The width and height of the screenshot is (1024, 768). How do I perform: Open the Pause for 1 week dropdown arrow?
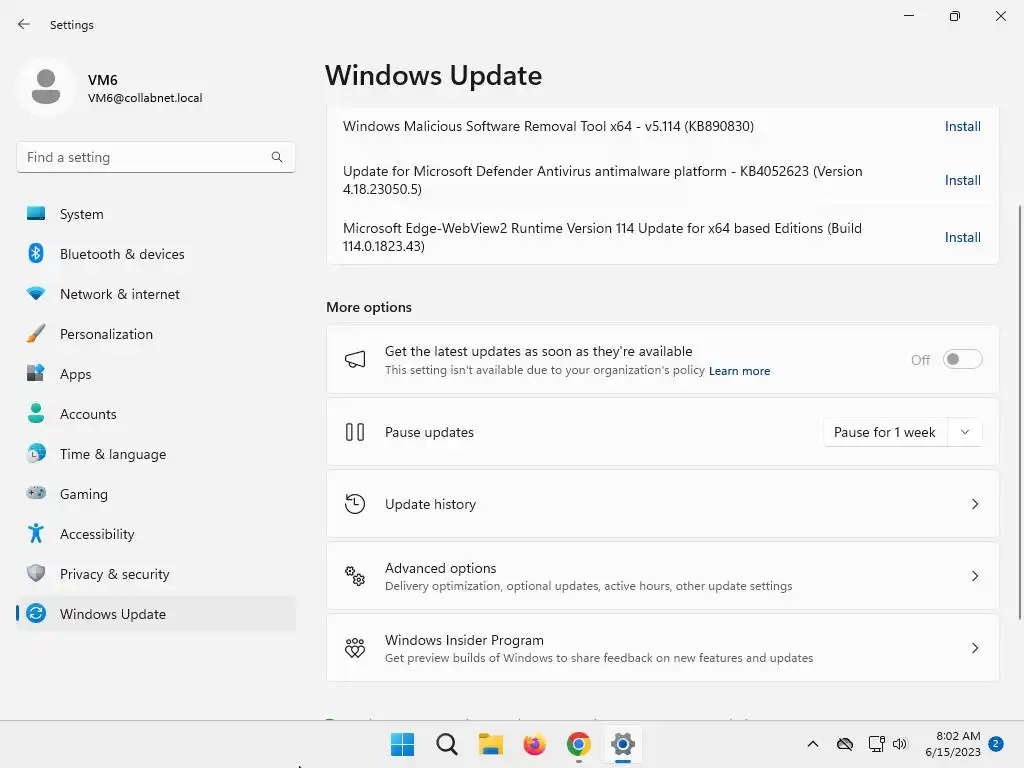pos(965,432)
